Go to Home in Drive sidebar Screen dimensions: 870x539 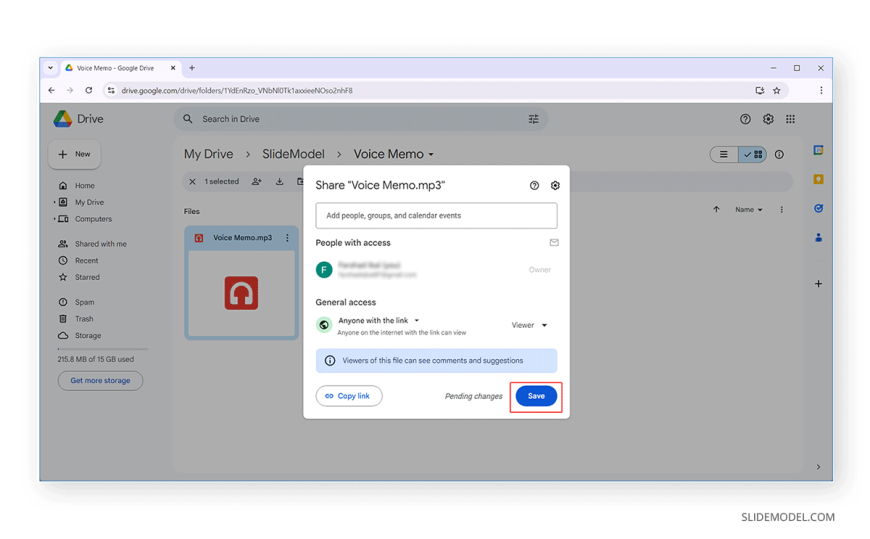point(84,185)
